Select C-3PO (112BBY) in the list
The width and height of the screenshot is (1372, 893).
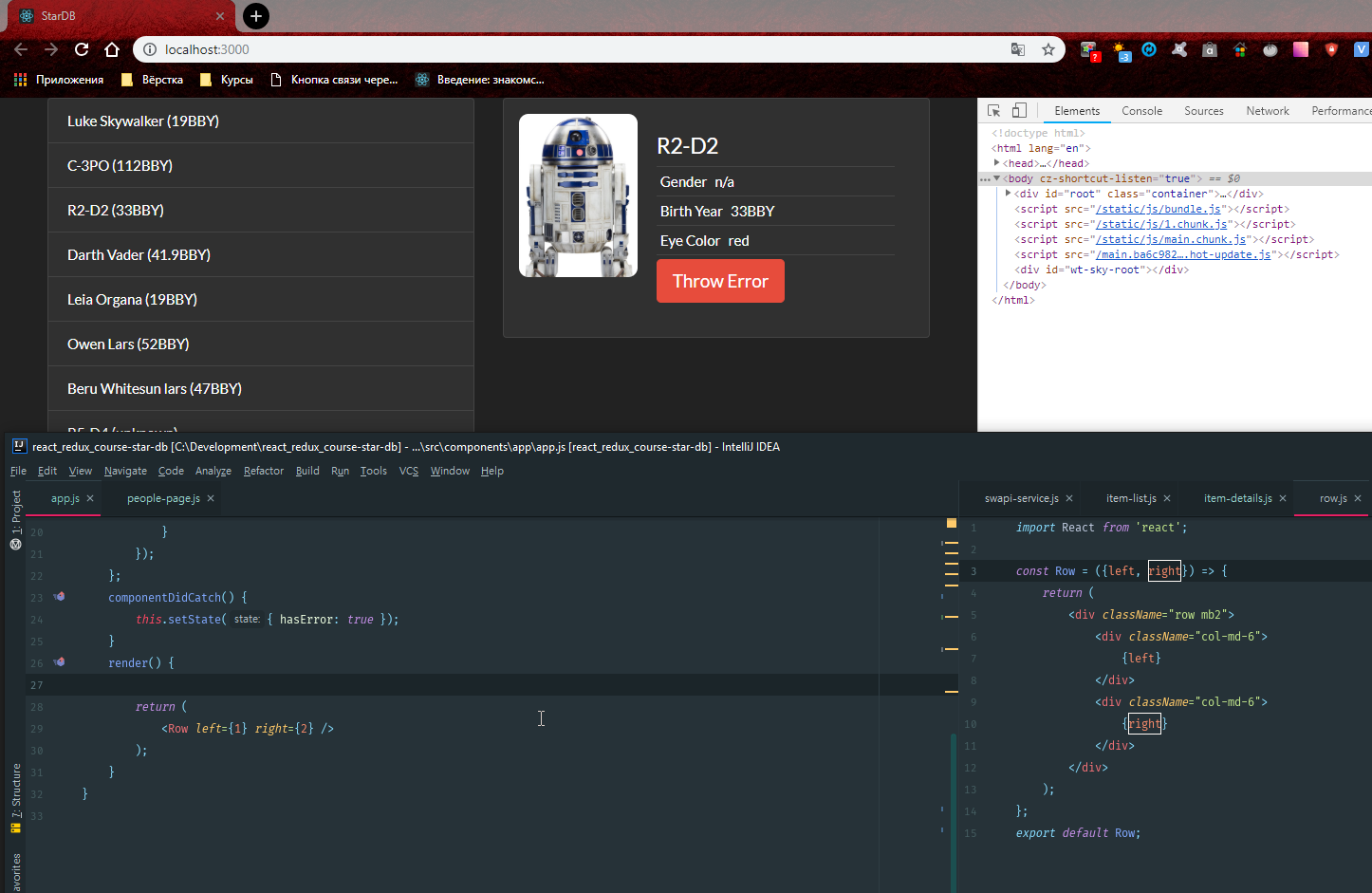261,165
